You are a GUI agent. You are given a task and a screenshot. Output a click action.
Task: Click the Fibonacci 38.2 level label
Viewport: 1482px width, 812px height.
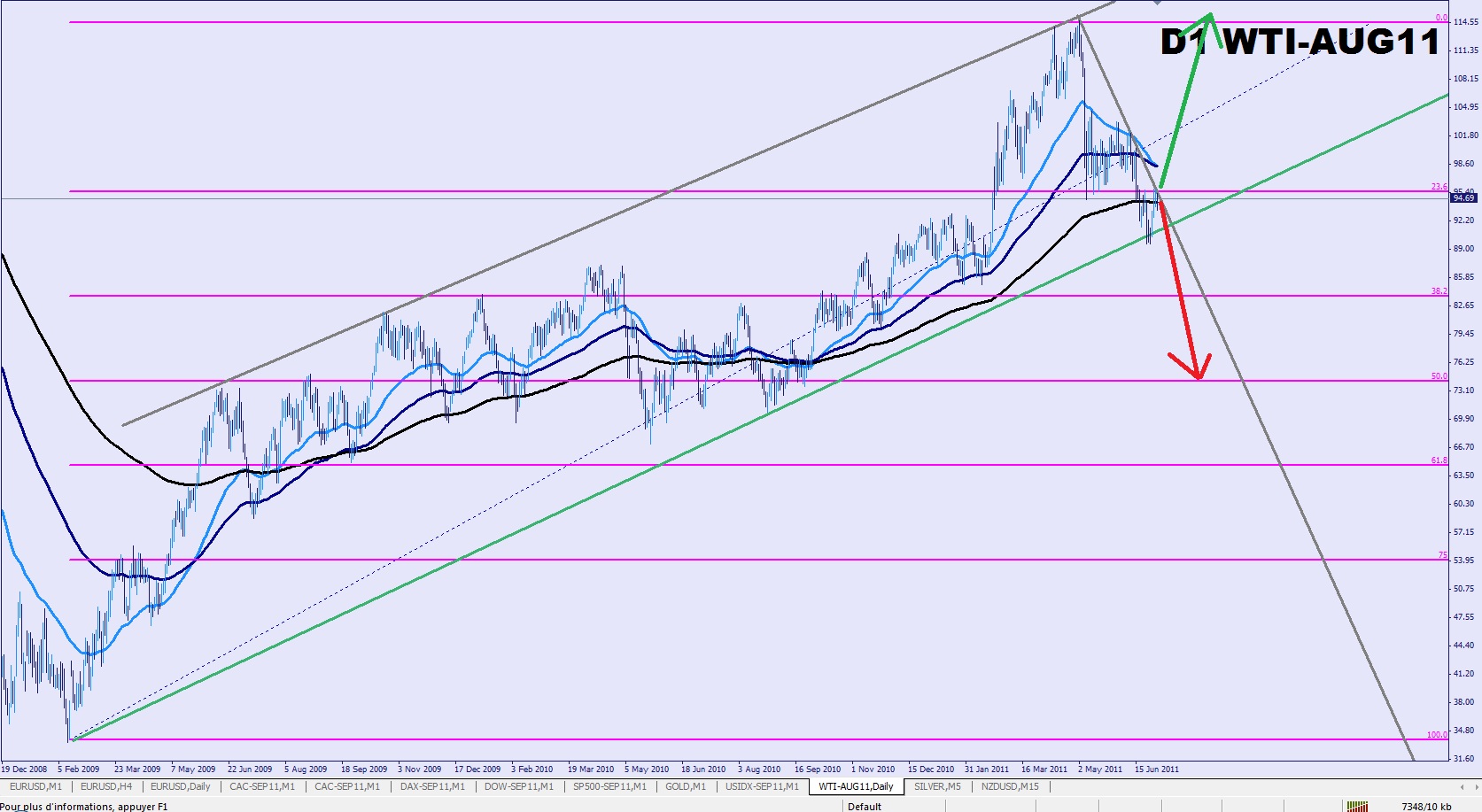pos(1439,291)
